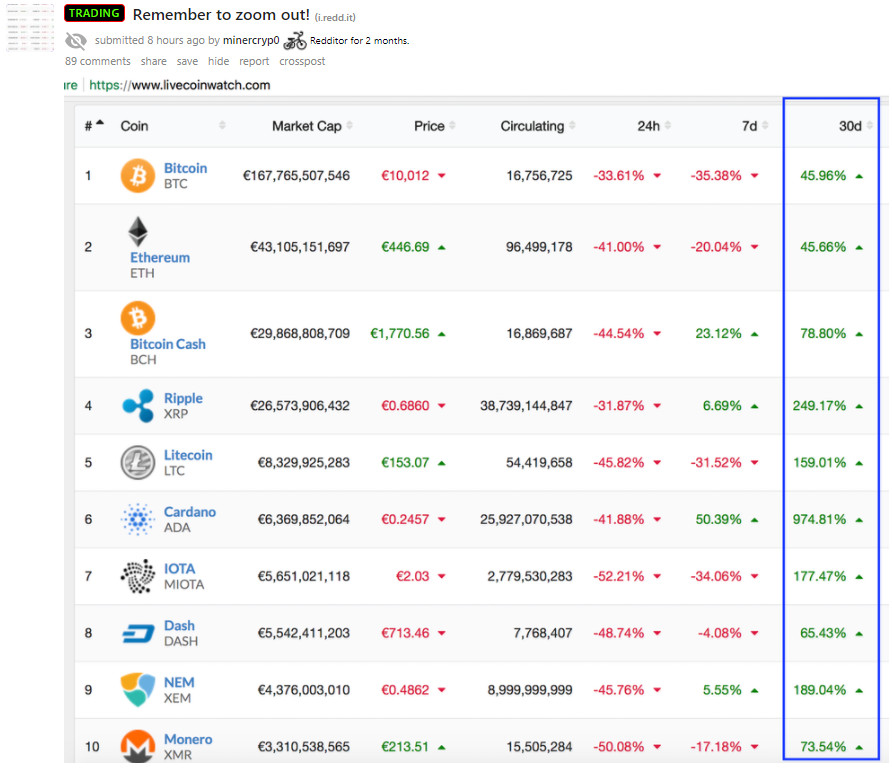Open the i.redd.it domain link
The width and height of the screenshot is (892, 768).
pyautogui.click(x=335, y=18)
